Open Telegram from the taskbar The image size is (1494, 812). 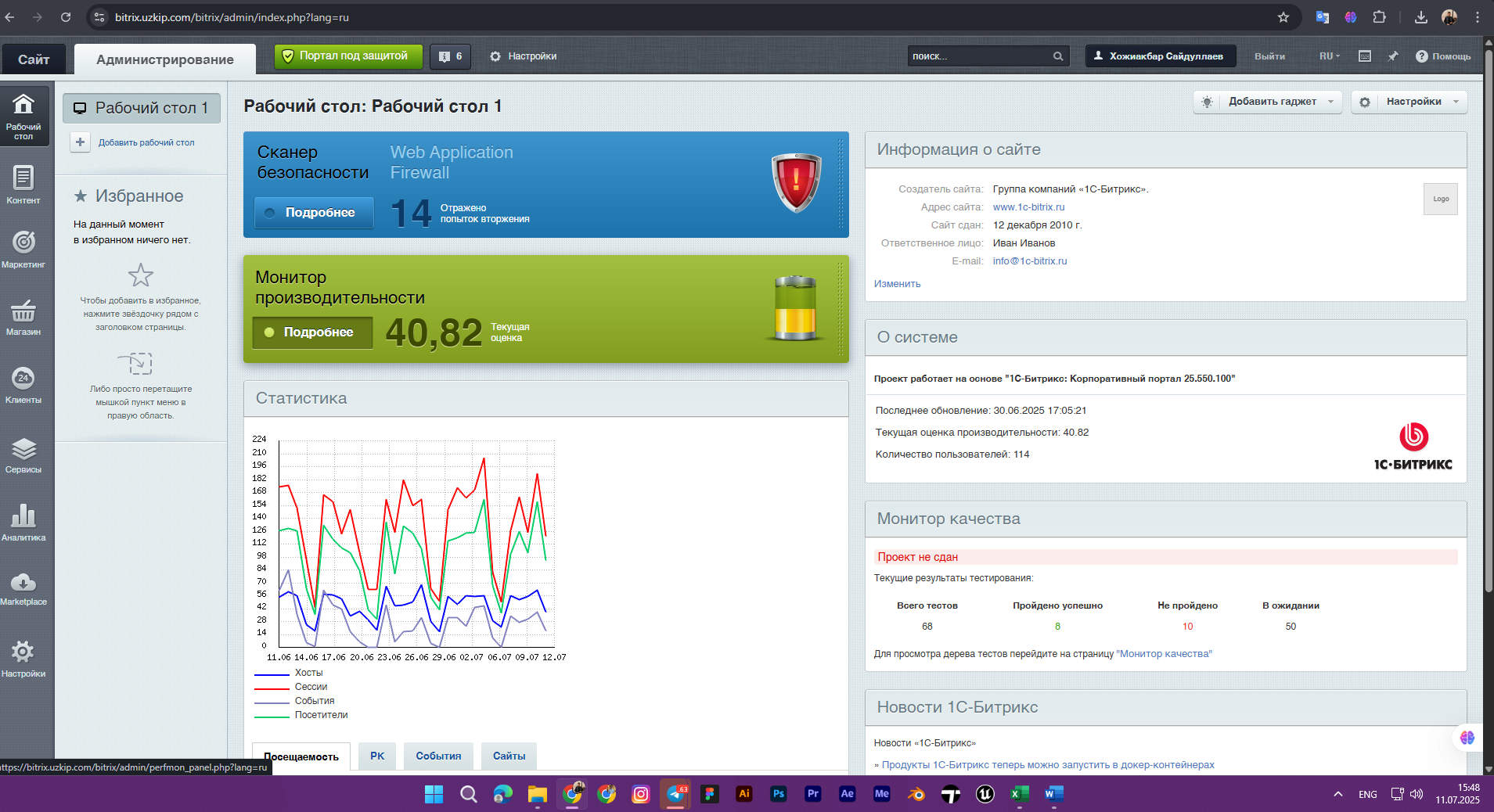[675, 794]
